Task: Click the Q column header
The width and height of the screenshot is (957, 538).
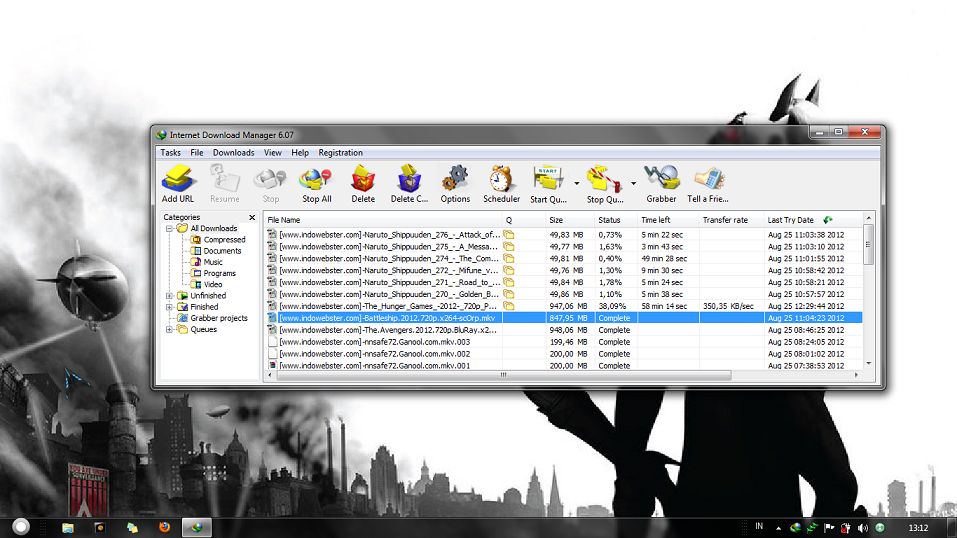Action: pyautogui.click(x=523, y=220)
